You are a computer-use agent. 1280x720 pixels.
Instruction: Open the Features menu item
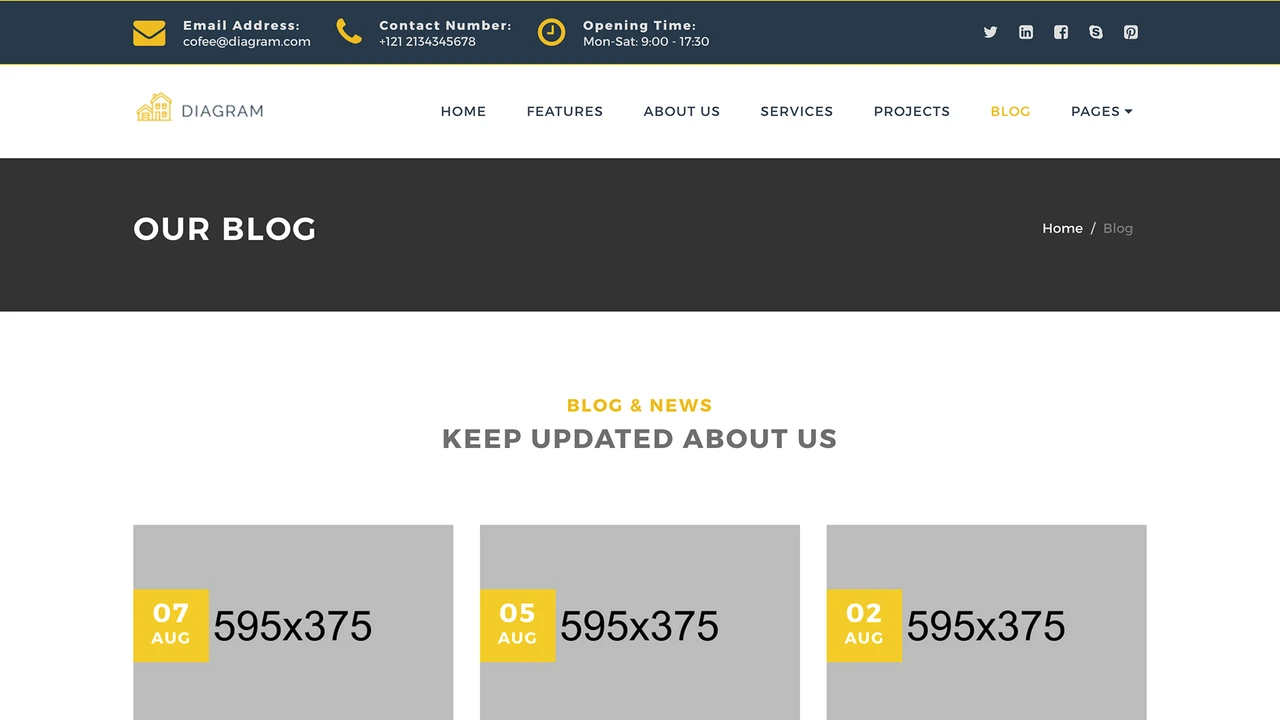(x=565, y=111)
